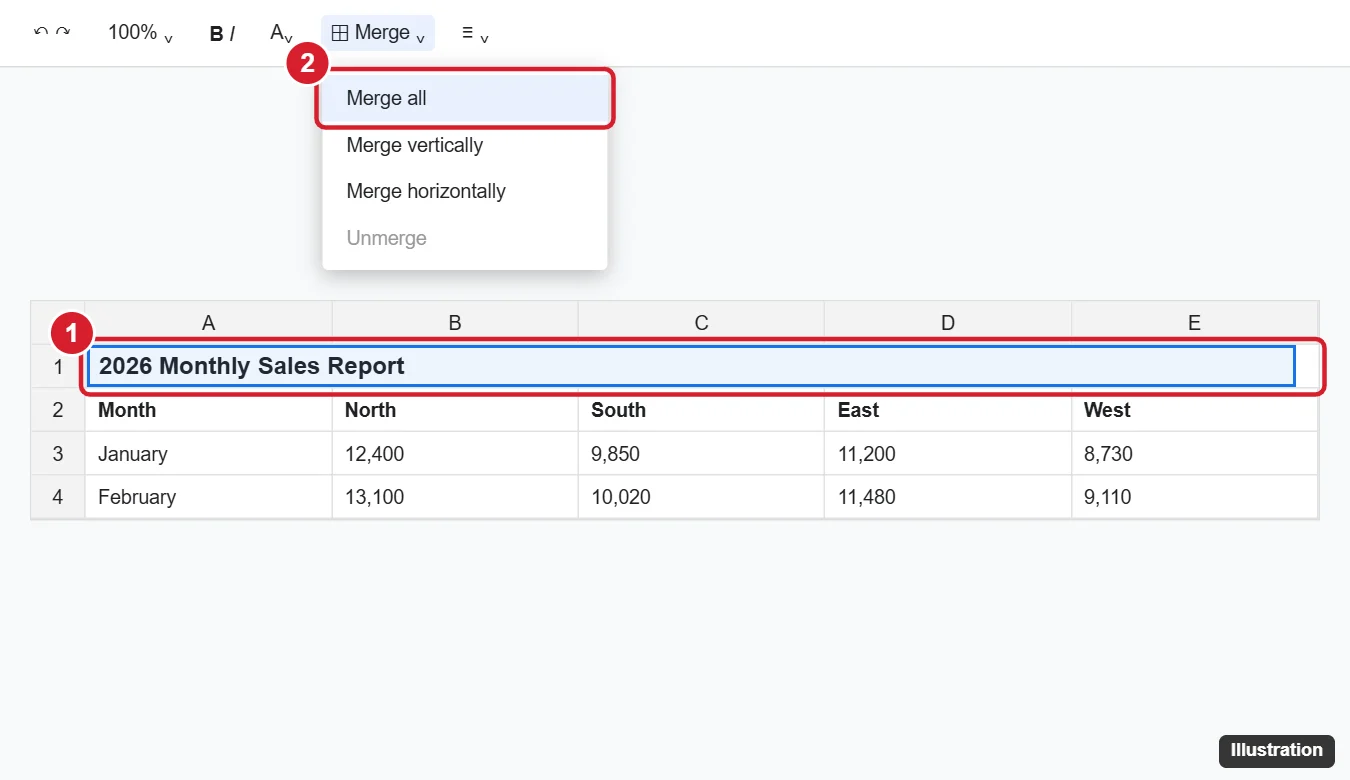Click the 'West' header cell
1350x780 pixels.
(x=1194, y=410)
